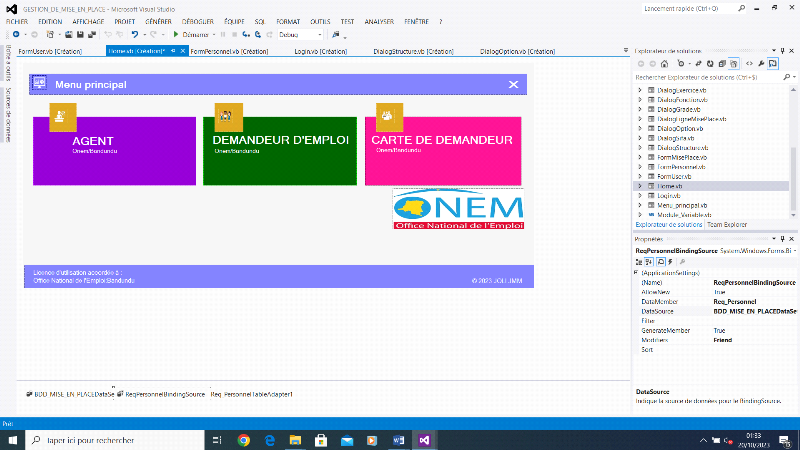Toggle auto-hide pin on Solution Explorer panel
Screen dimensions: 800x450
pos(781,49)
